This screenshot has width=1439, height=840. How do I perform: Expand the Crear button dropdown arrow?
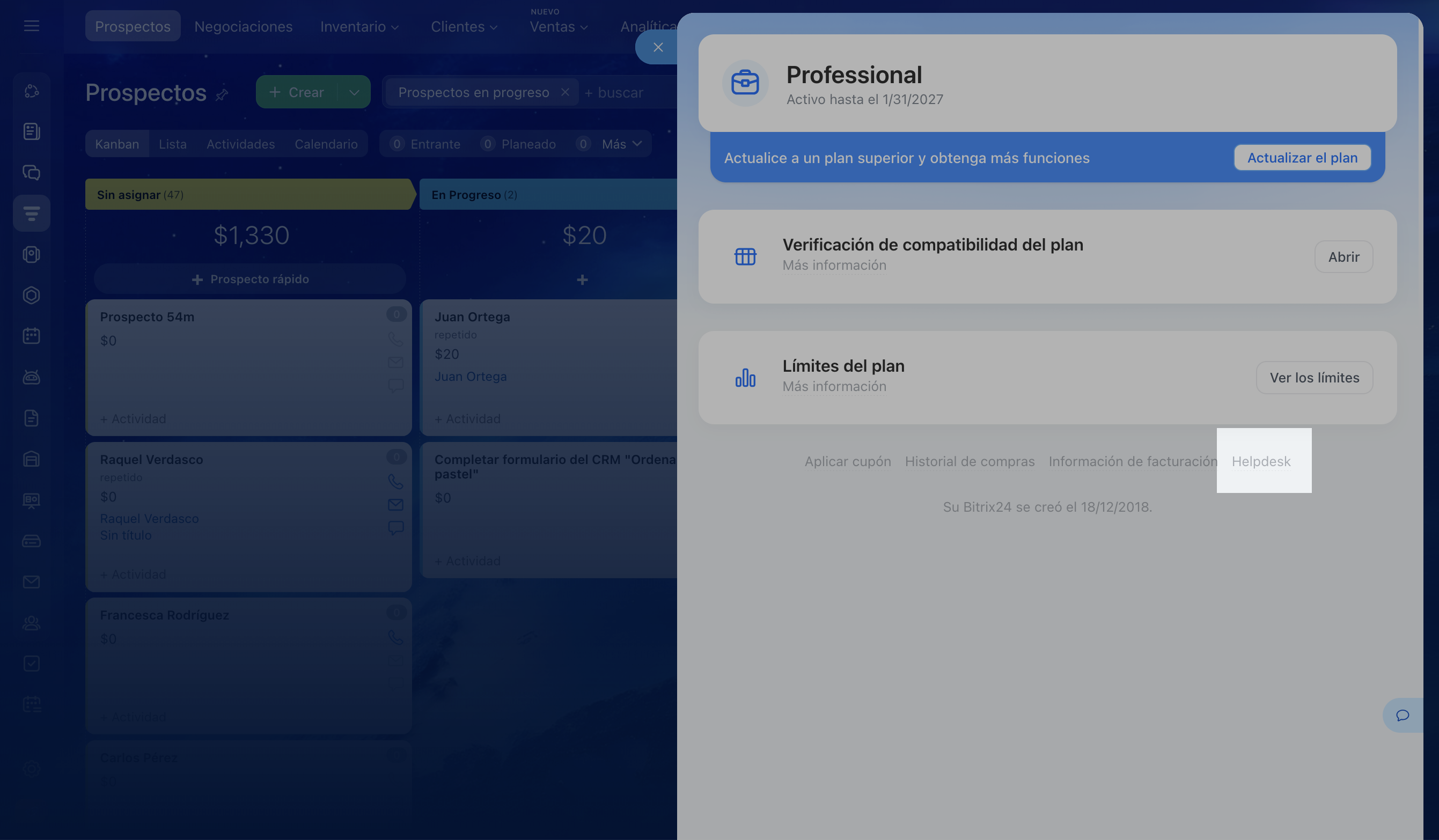pos(354,92)
